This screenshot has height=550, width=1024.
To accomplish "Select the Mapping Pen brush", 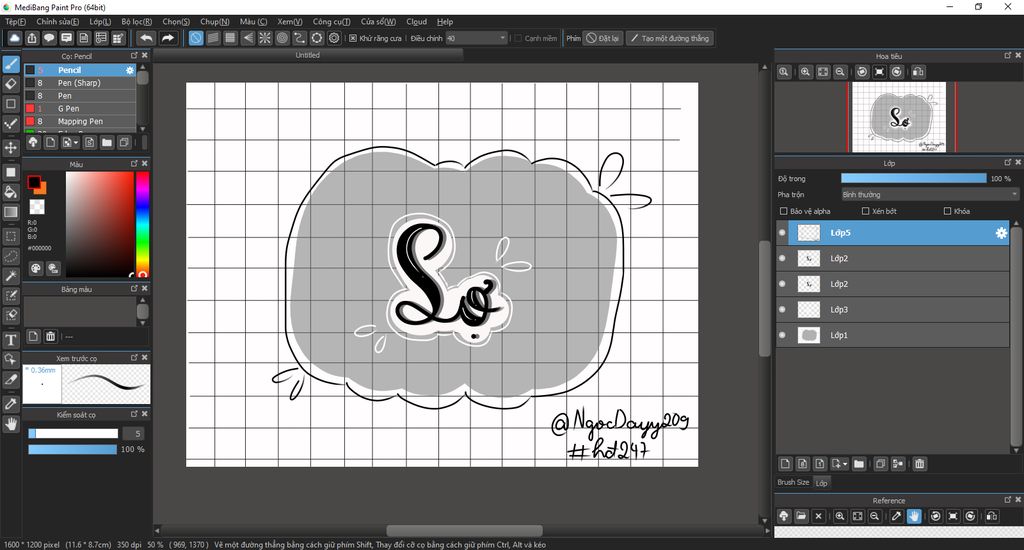I will tap(80, 121).
